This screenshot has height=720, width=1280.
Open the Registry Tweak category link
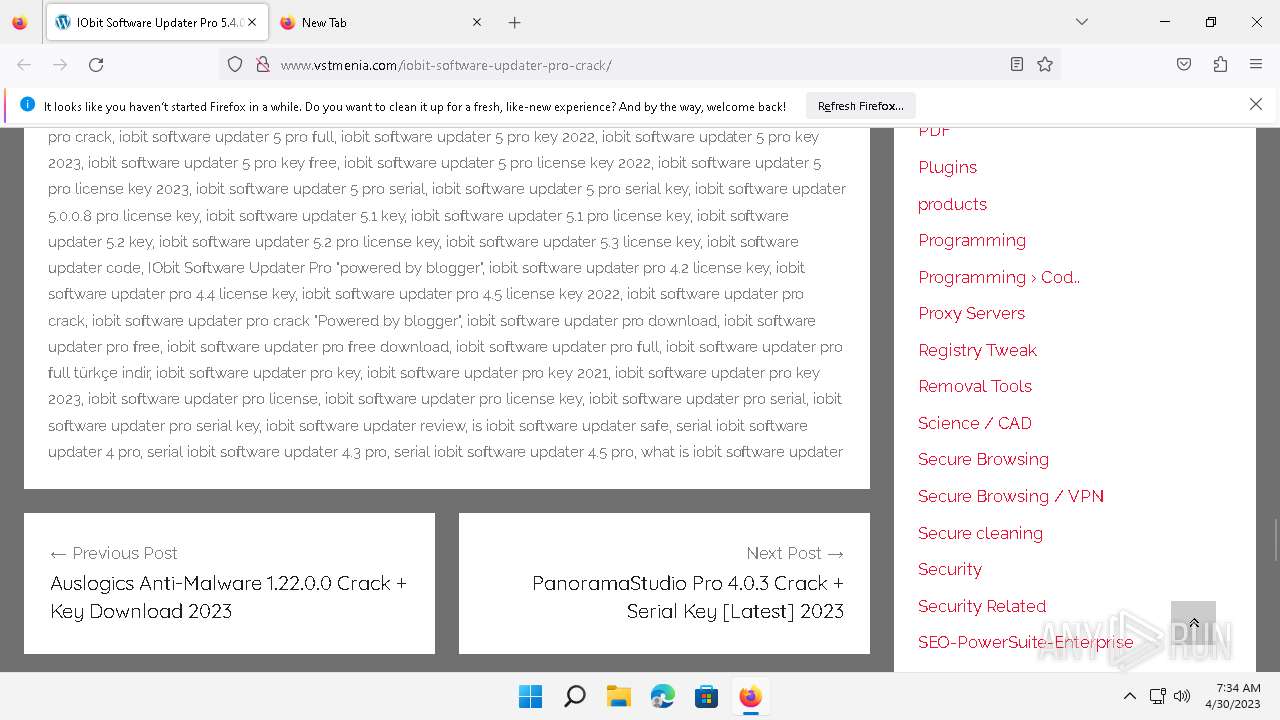(x=977, y=350)
